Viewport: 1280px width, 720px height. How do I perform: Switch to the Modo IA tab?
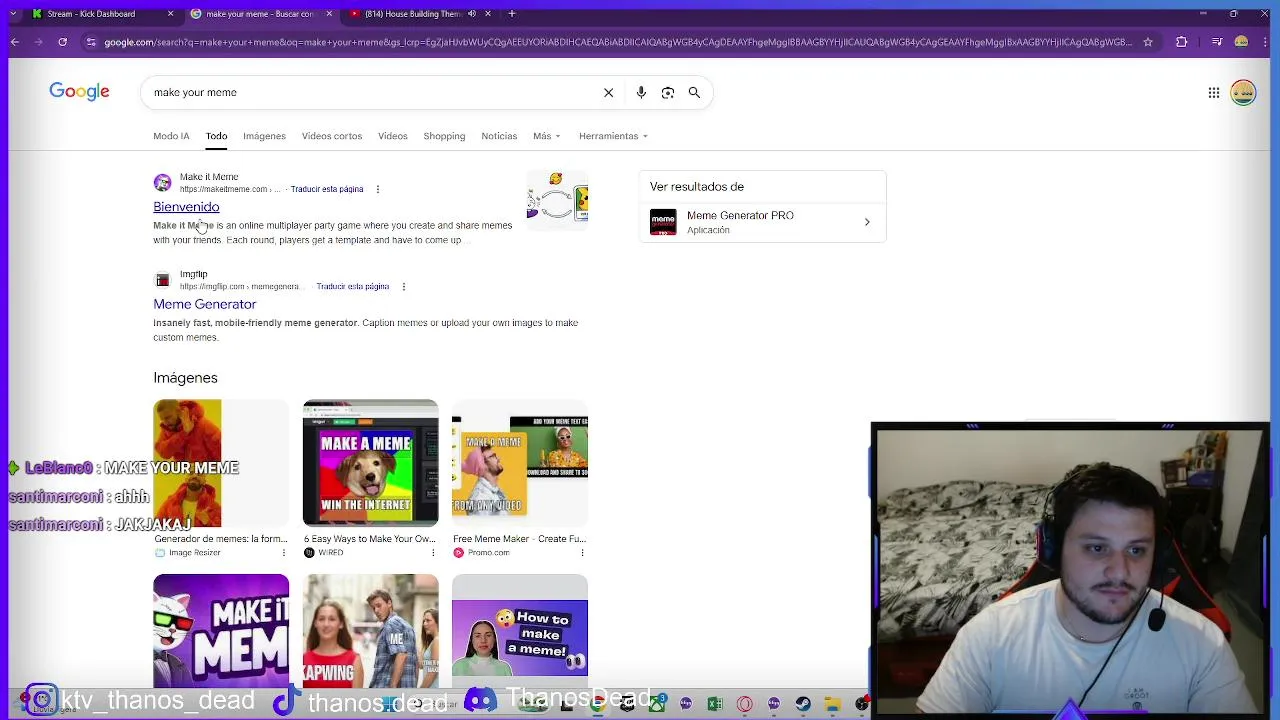click(x=171, y=136)
